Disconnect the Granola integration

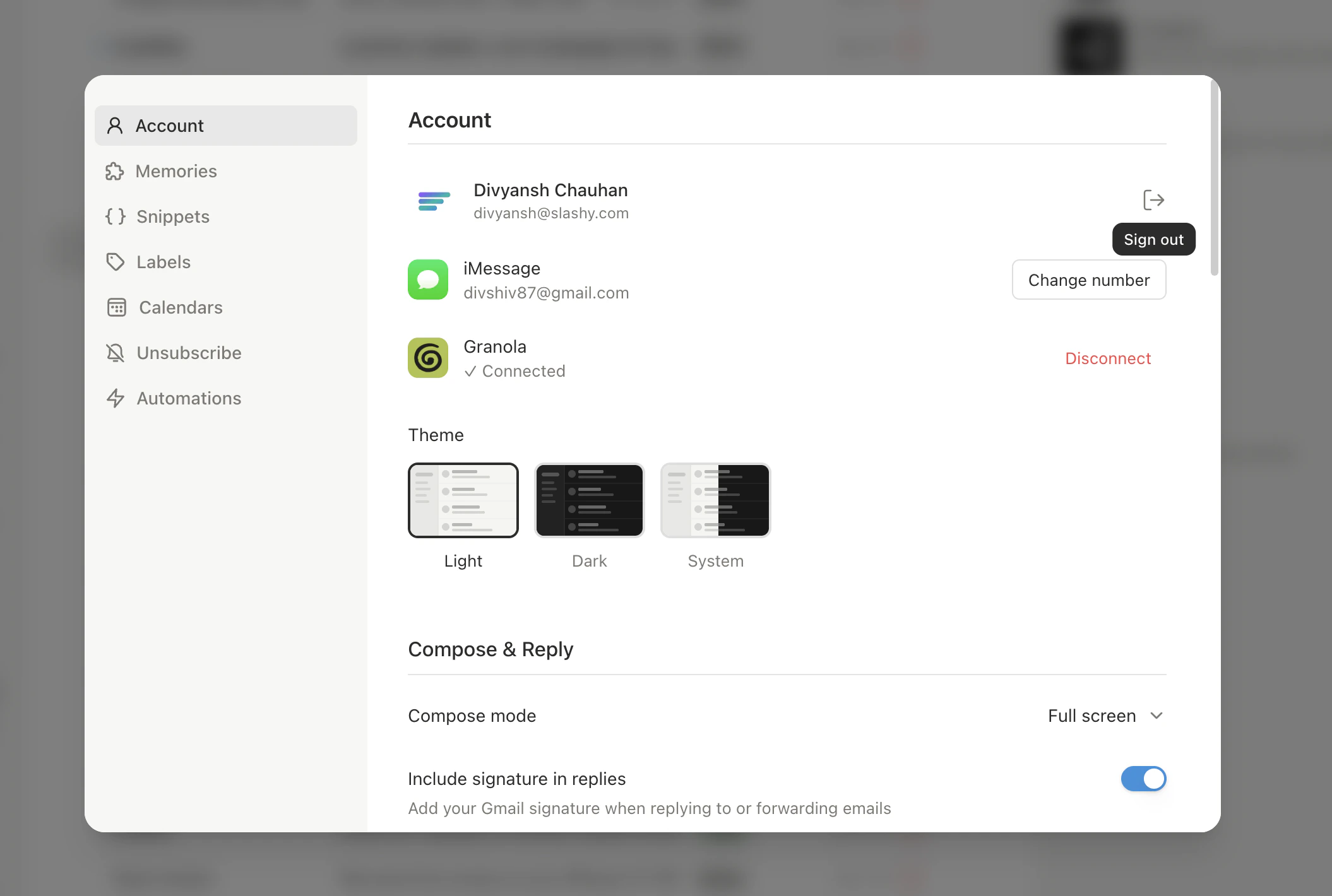coord(1108,358)
